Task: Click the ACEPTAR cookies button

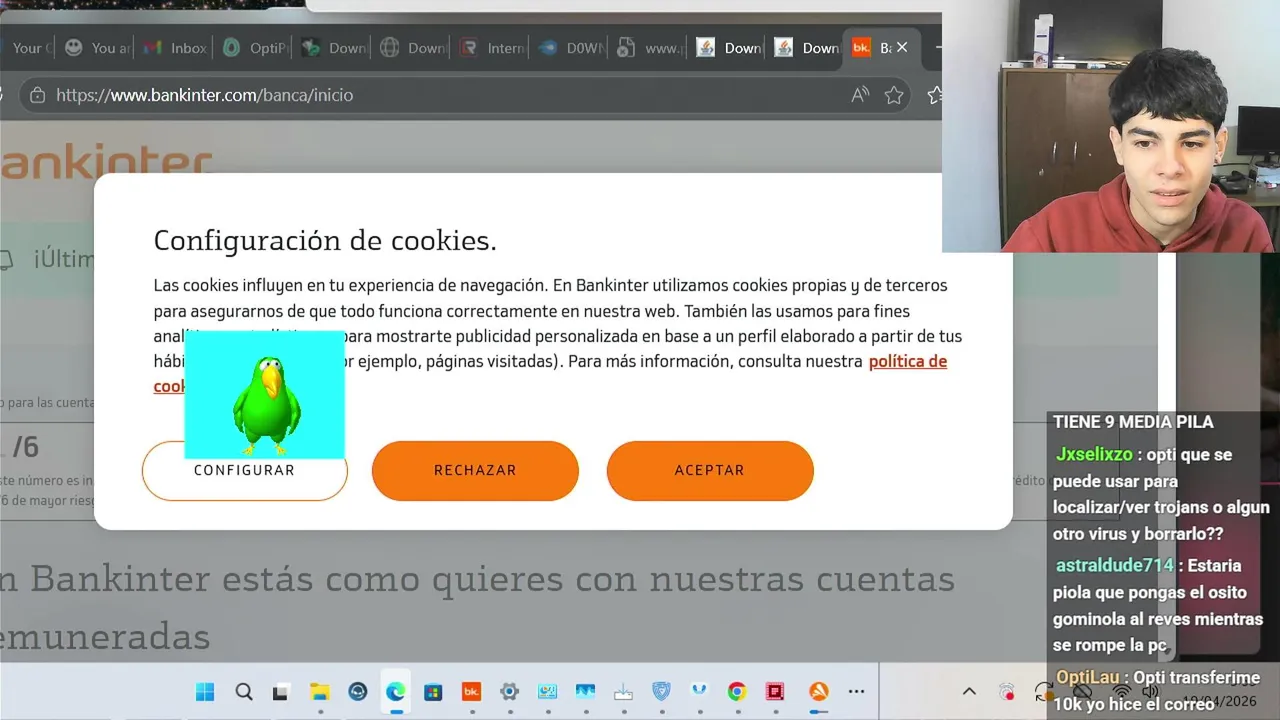Action: tap(710, 470)
